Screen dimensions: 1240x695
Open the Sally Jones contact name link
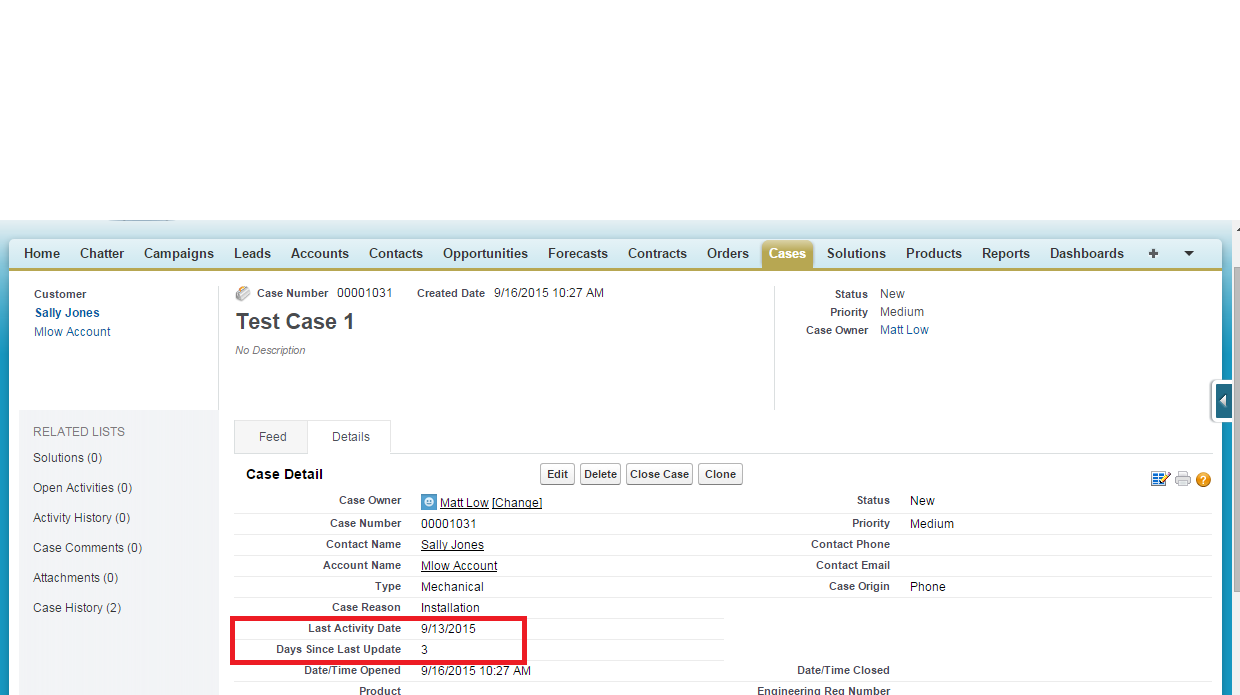click(452, 545)
